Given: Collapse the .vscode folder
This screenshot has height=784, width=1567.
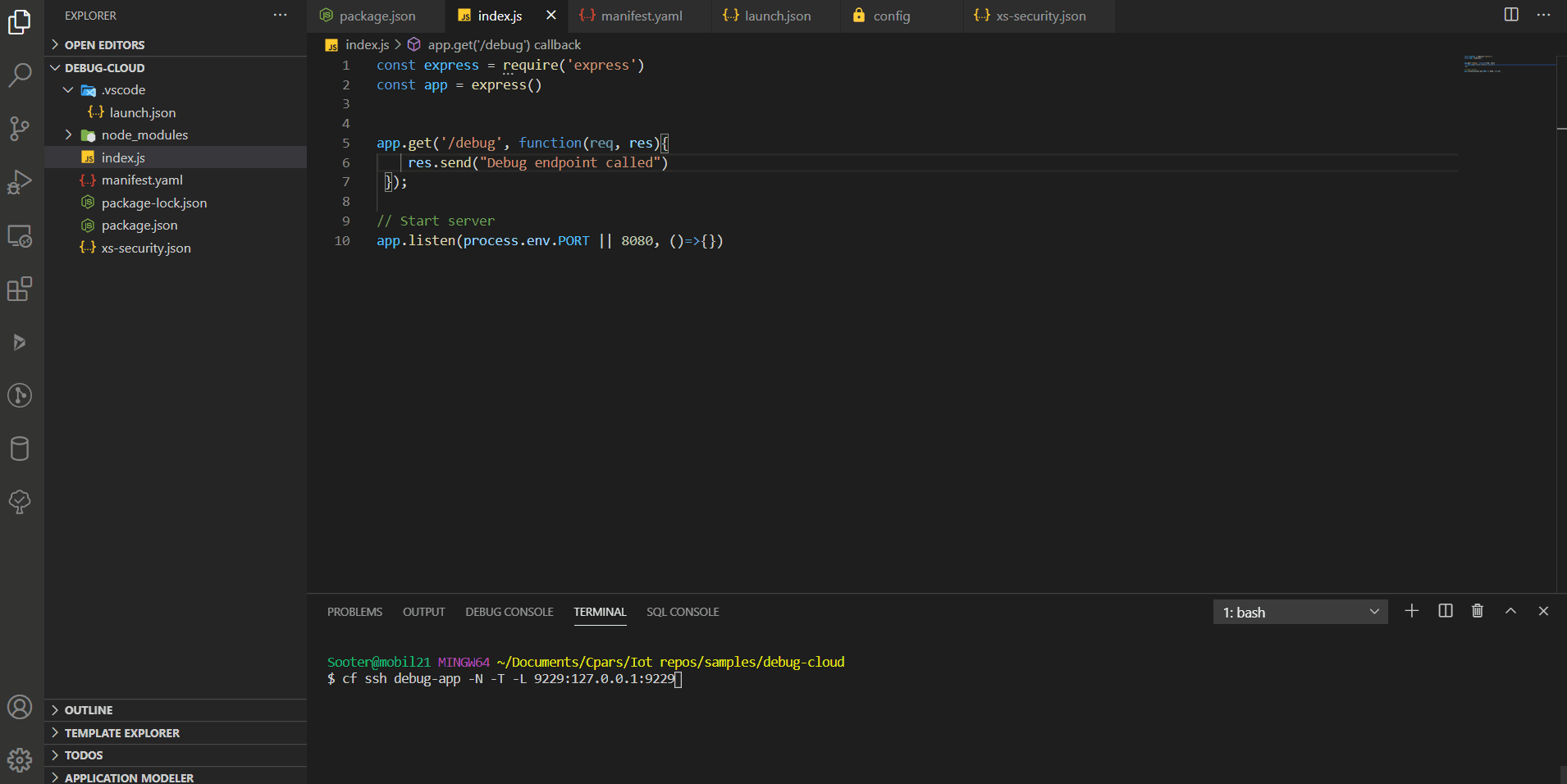Looking at the screenshot, I should tap(68, 90).
